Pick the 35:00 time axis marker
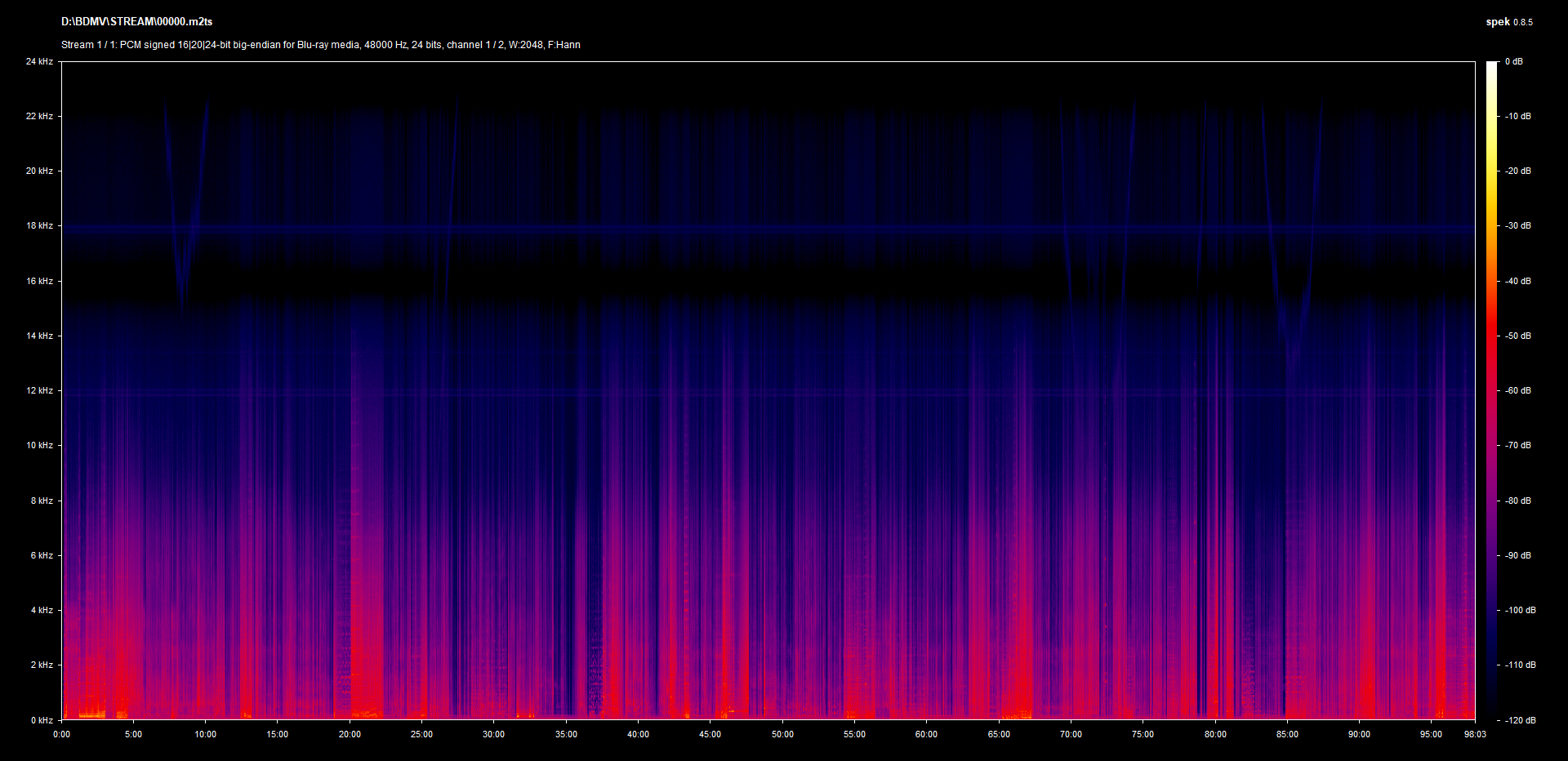 click(566, 734)
